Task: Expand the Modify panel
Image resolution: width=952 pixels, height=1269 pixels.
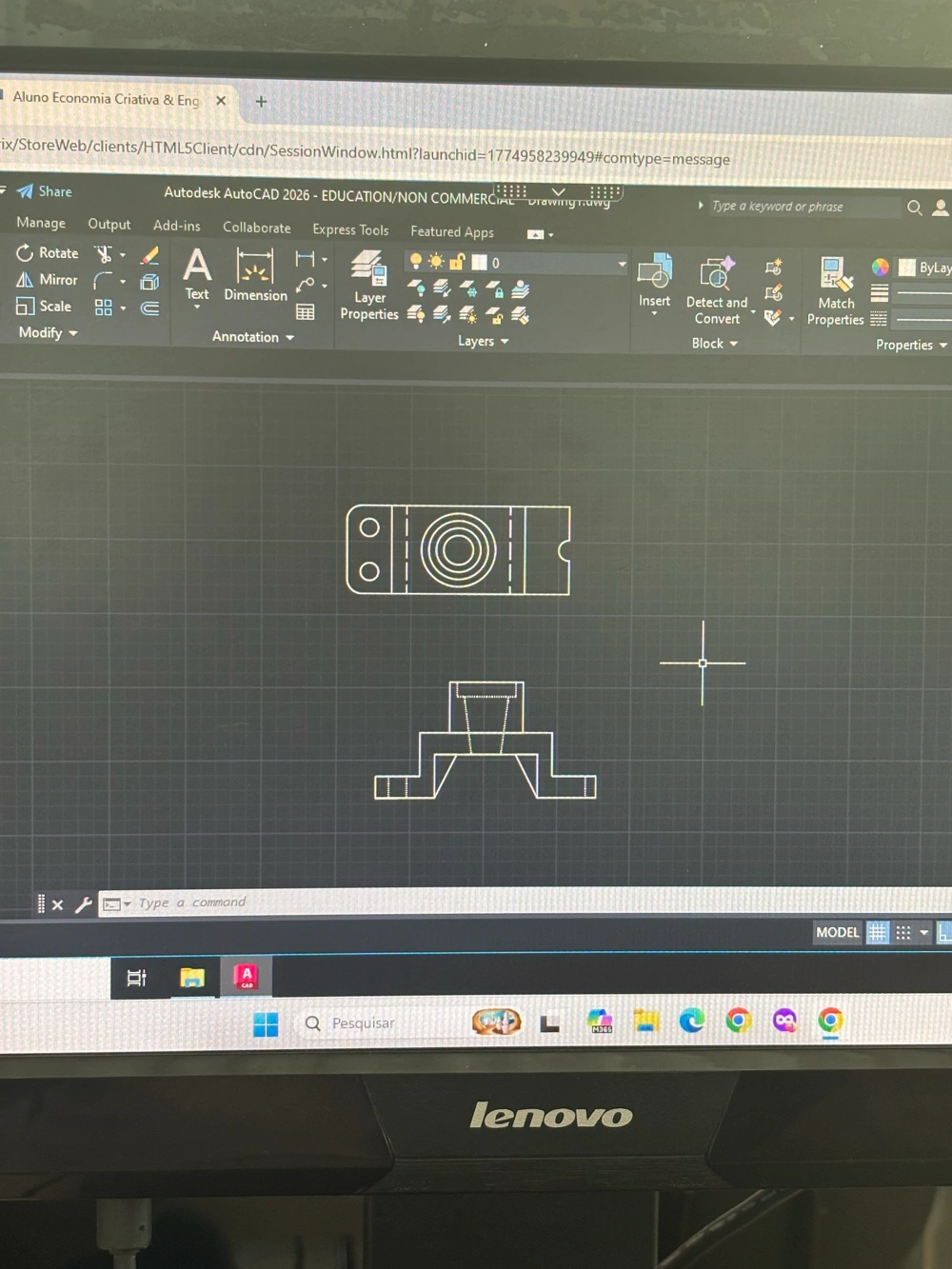Action: [x=48, y=333]
